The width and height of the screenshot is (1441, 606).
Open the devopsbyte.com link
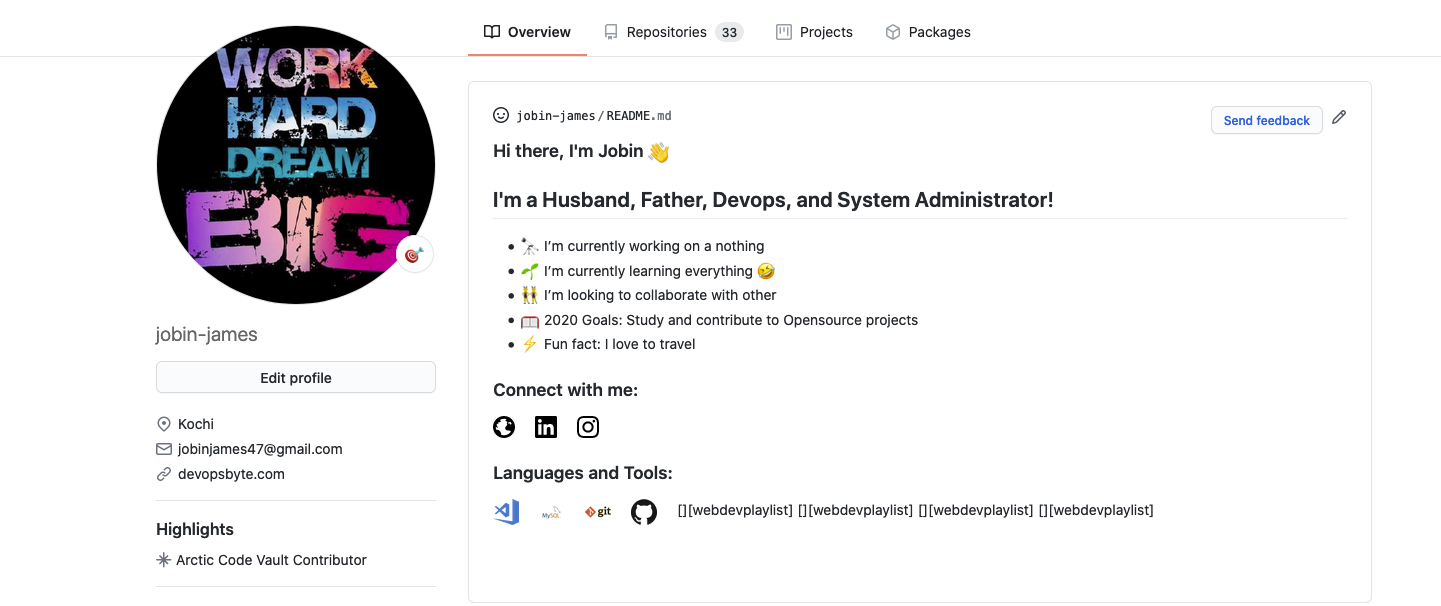230,473
